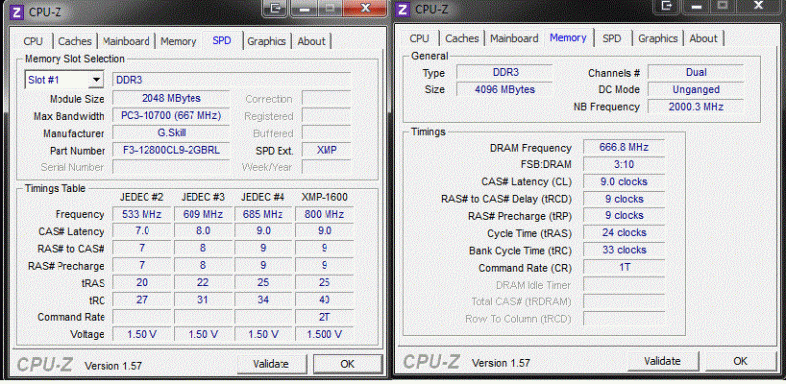Open About tab in right window
This screenshot has width=786, height=384.
703,39
